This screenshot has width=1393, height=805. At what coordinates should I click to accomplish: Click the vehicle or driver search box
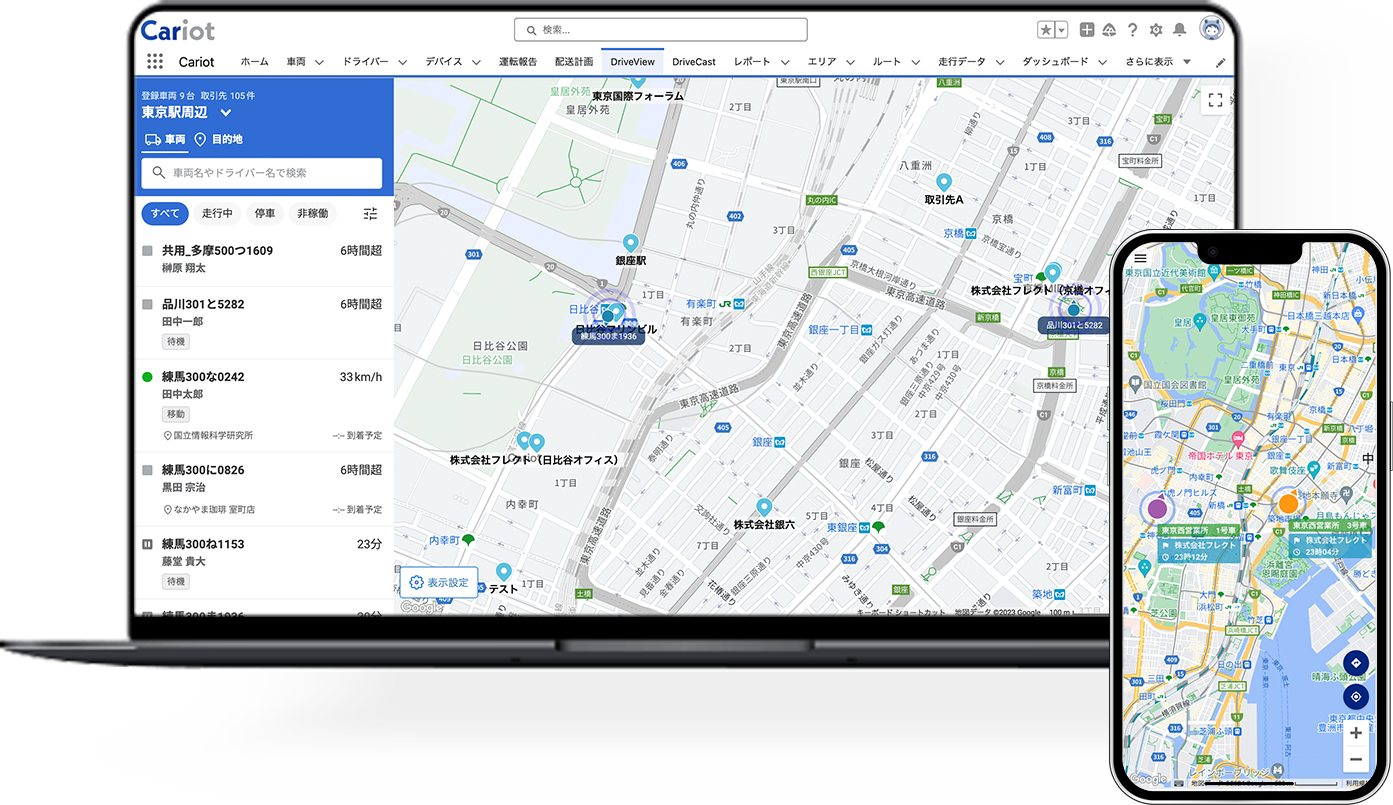262,173
